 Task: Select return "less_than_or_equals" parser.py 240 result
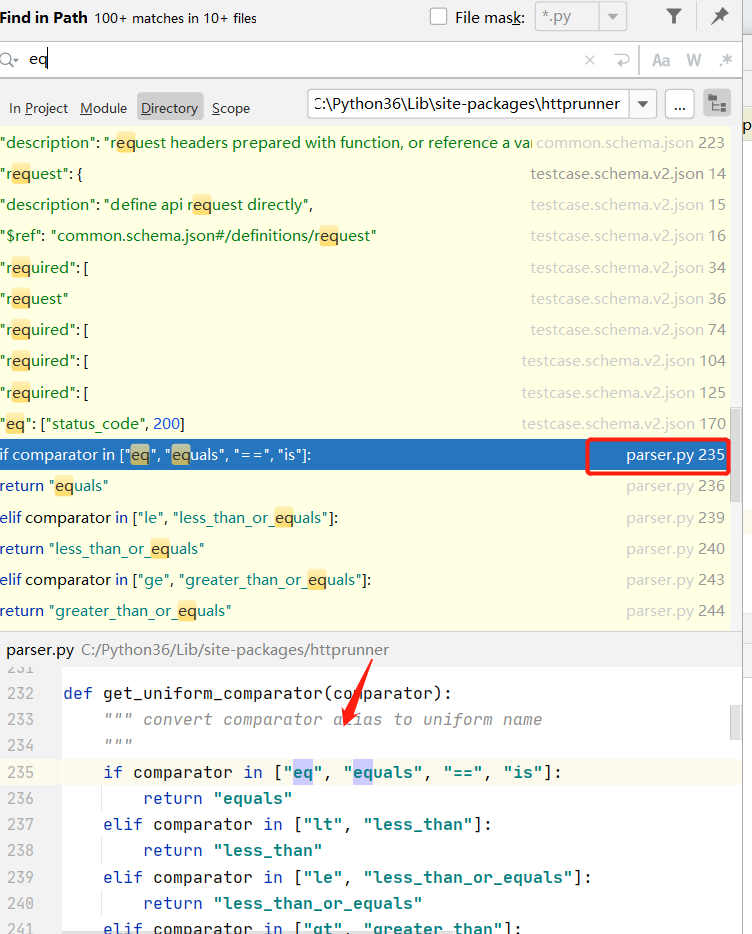coord(365,549)
